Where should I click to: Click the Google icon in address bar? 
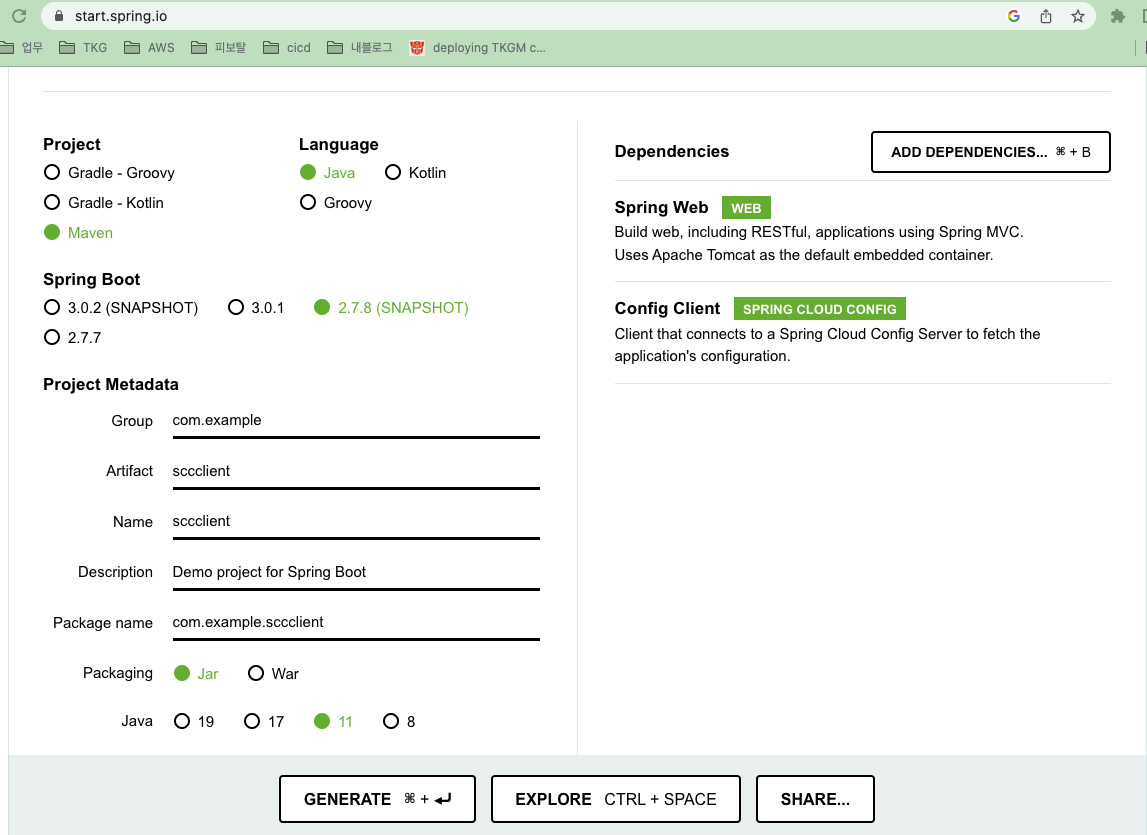(1014, 16)
